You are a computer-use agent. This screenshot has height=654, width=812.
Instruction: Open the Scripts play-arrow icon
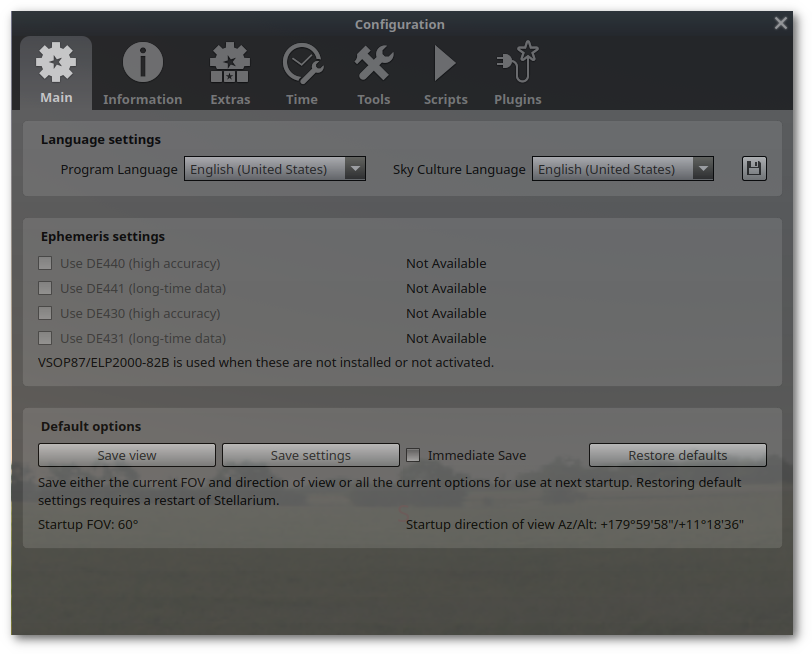(x=445, y=64)
